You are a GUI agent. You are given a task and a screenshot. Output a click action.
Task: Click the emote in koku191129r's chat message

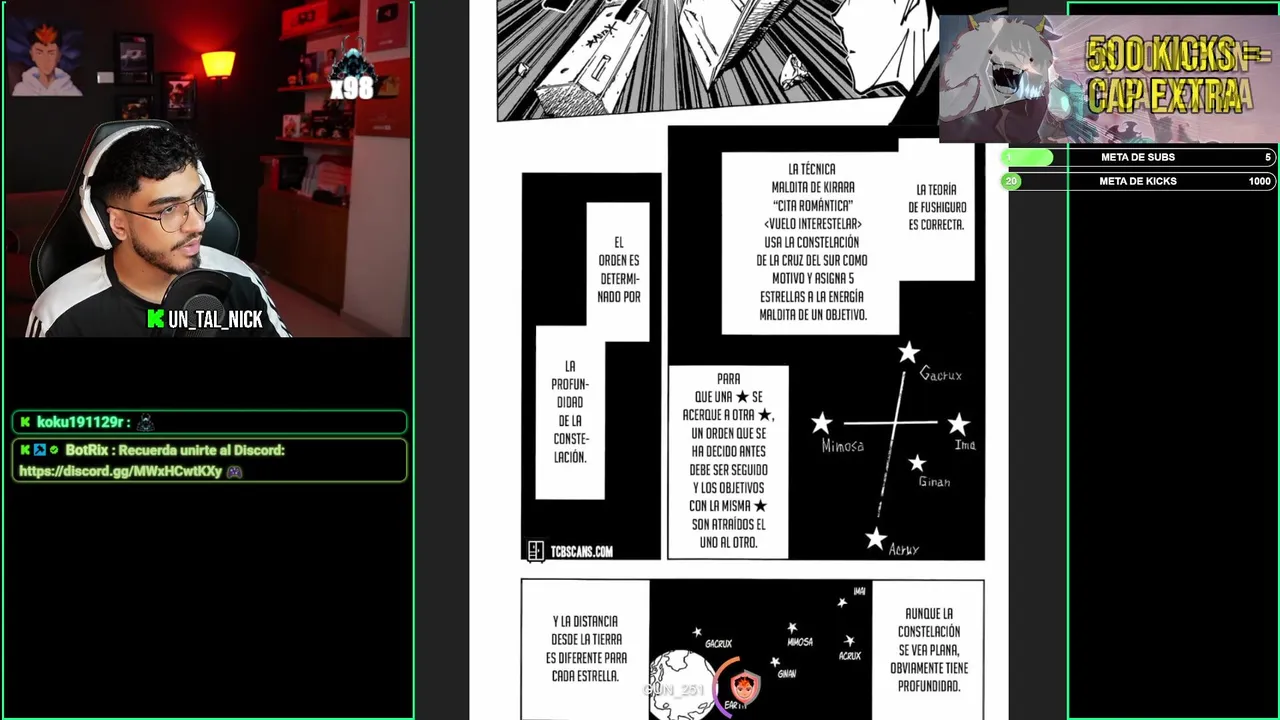(145, 422)
